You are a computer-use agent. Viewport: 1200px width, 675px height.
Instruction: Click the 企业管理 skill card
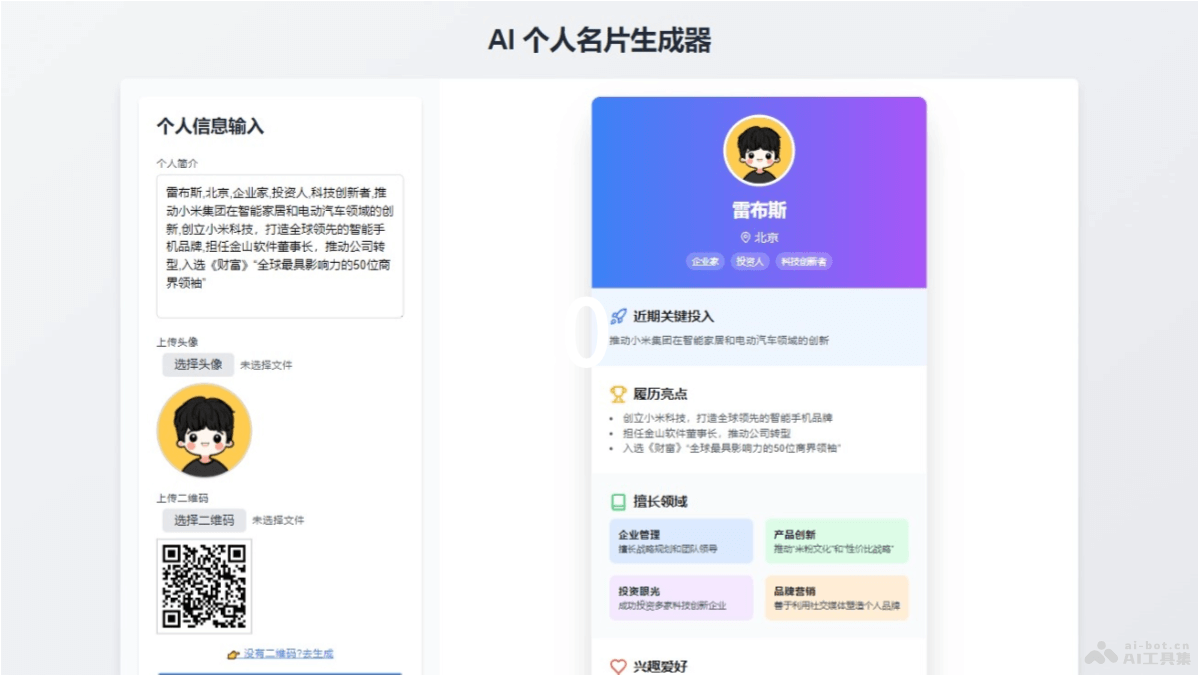682,541
